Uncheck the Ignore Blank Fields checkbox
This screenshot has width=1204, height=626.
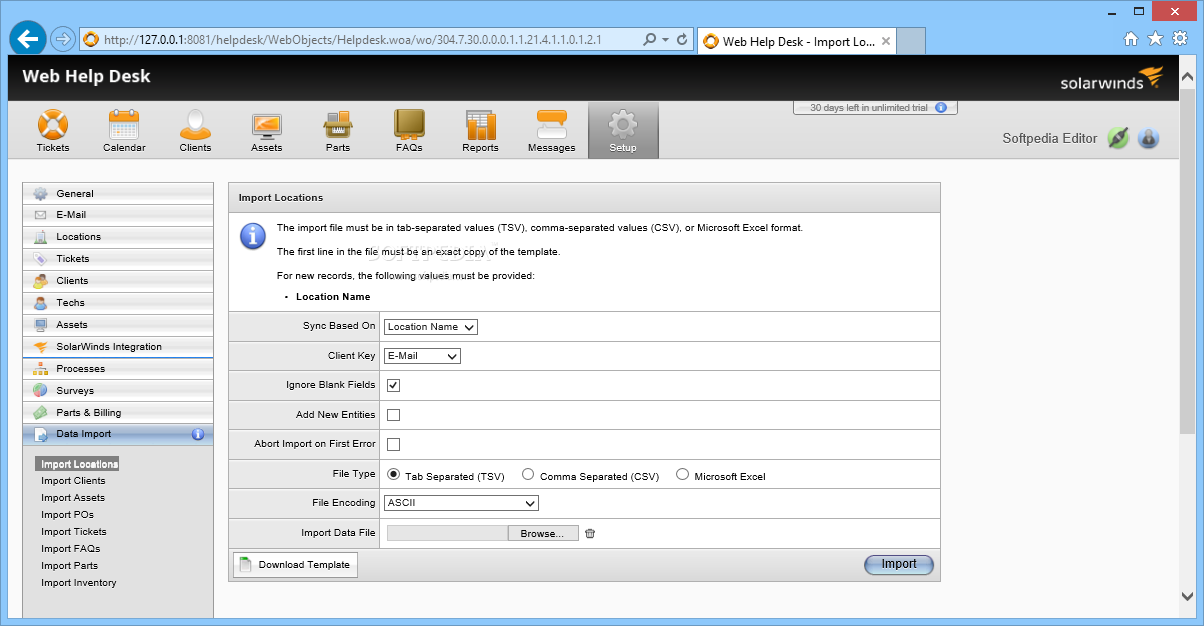coord(393,385)
